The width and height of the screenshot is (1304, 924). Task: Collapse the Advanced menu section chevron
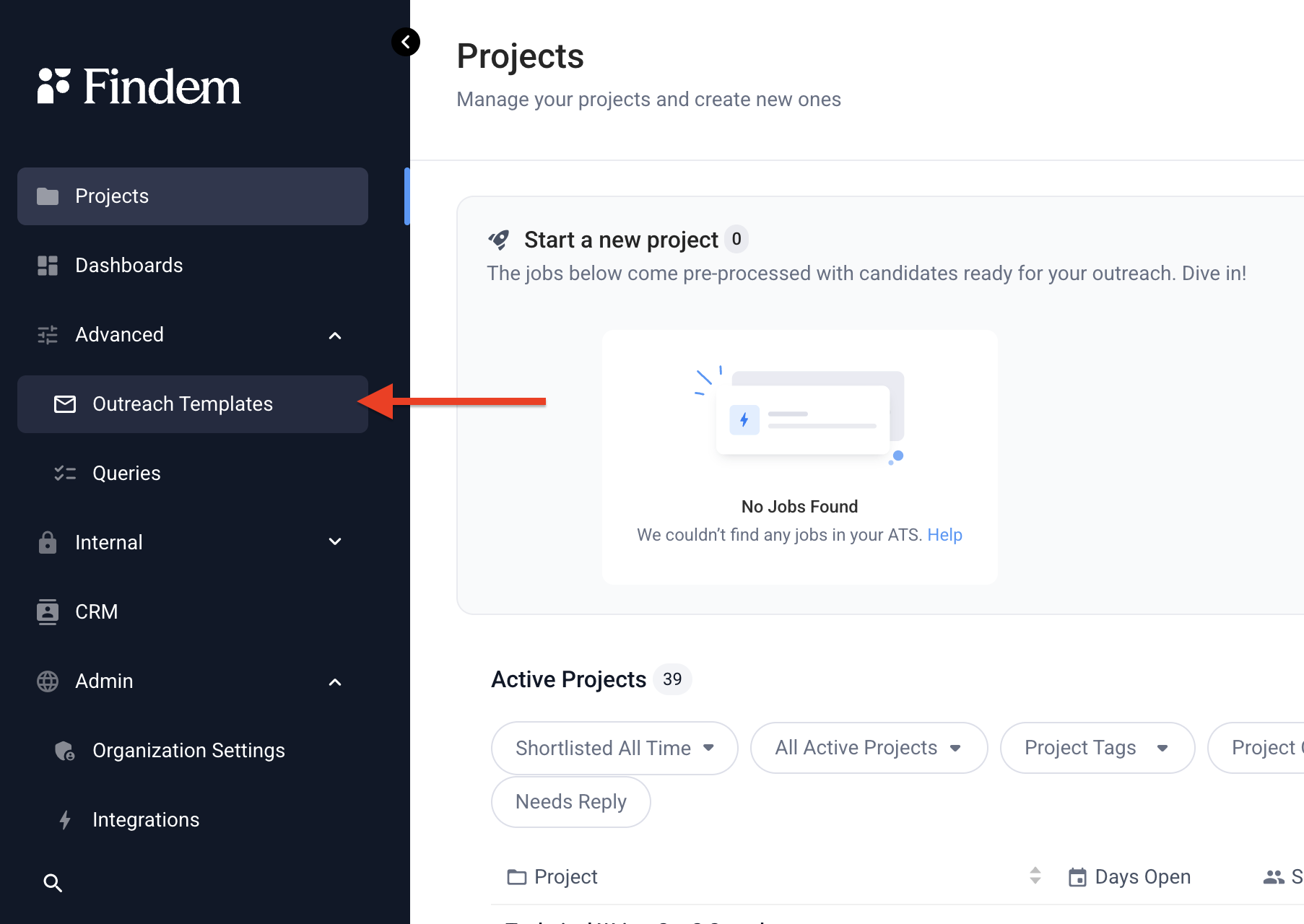(335, 336)
